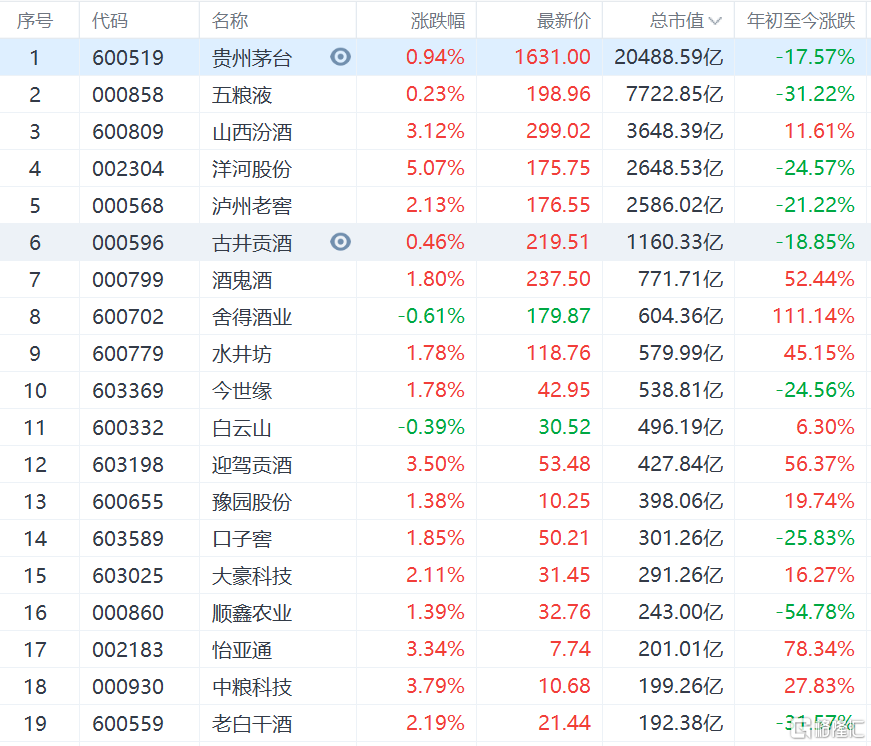Click stock code 600655
Image resolution: width=871 pixels, height=746 pixels.
(128, 502)
